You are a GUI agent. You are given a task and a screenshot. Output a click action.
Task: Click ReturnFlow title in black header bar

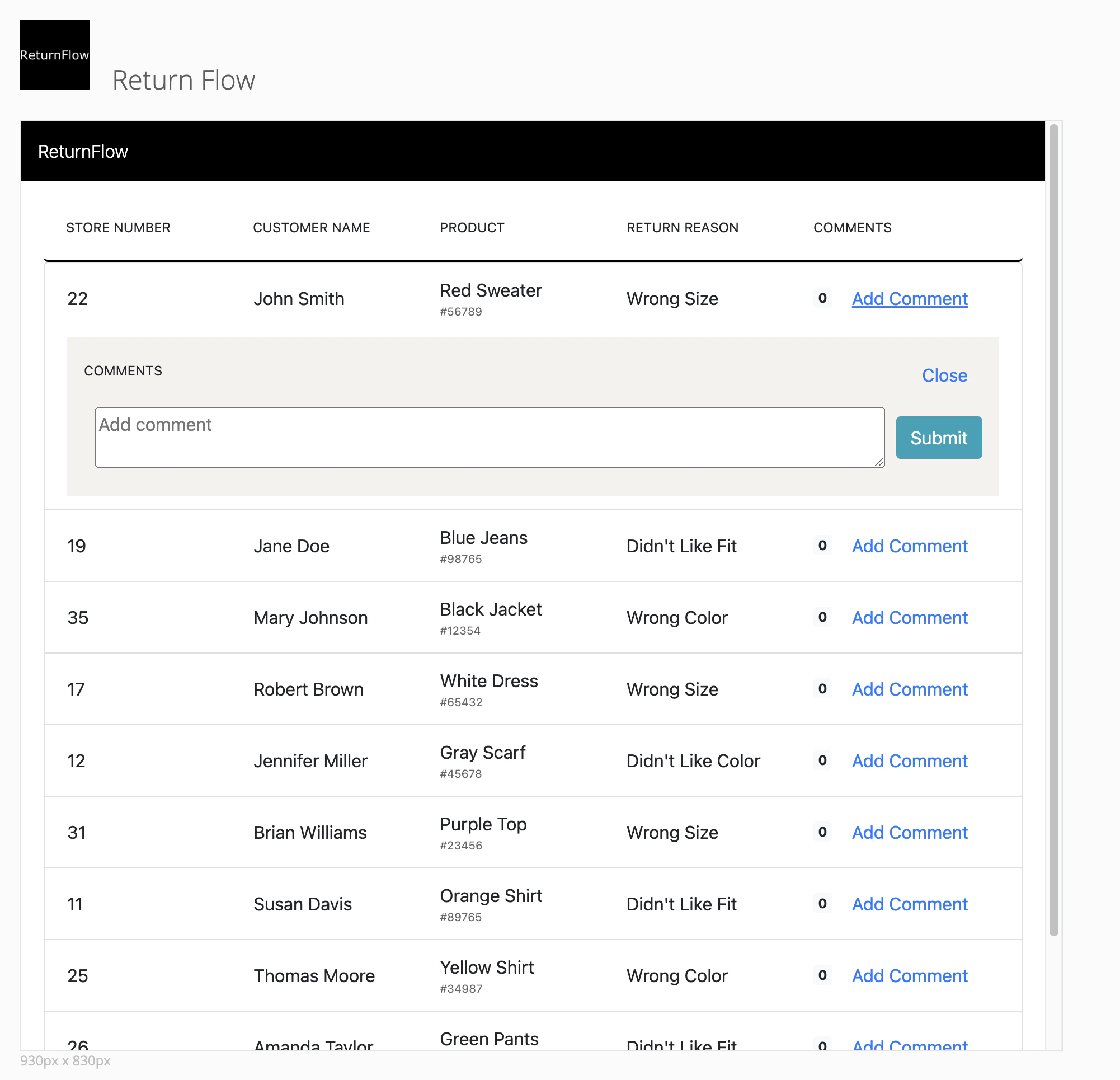pyautogui.click(x=83, y=152)
